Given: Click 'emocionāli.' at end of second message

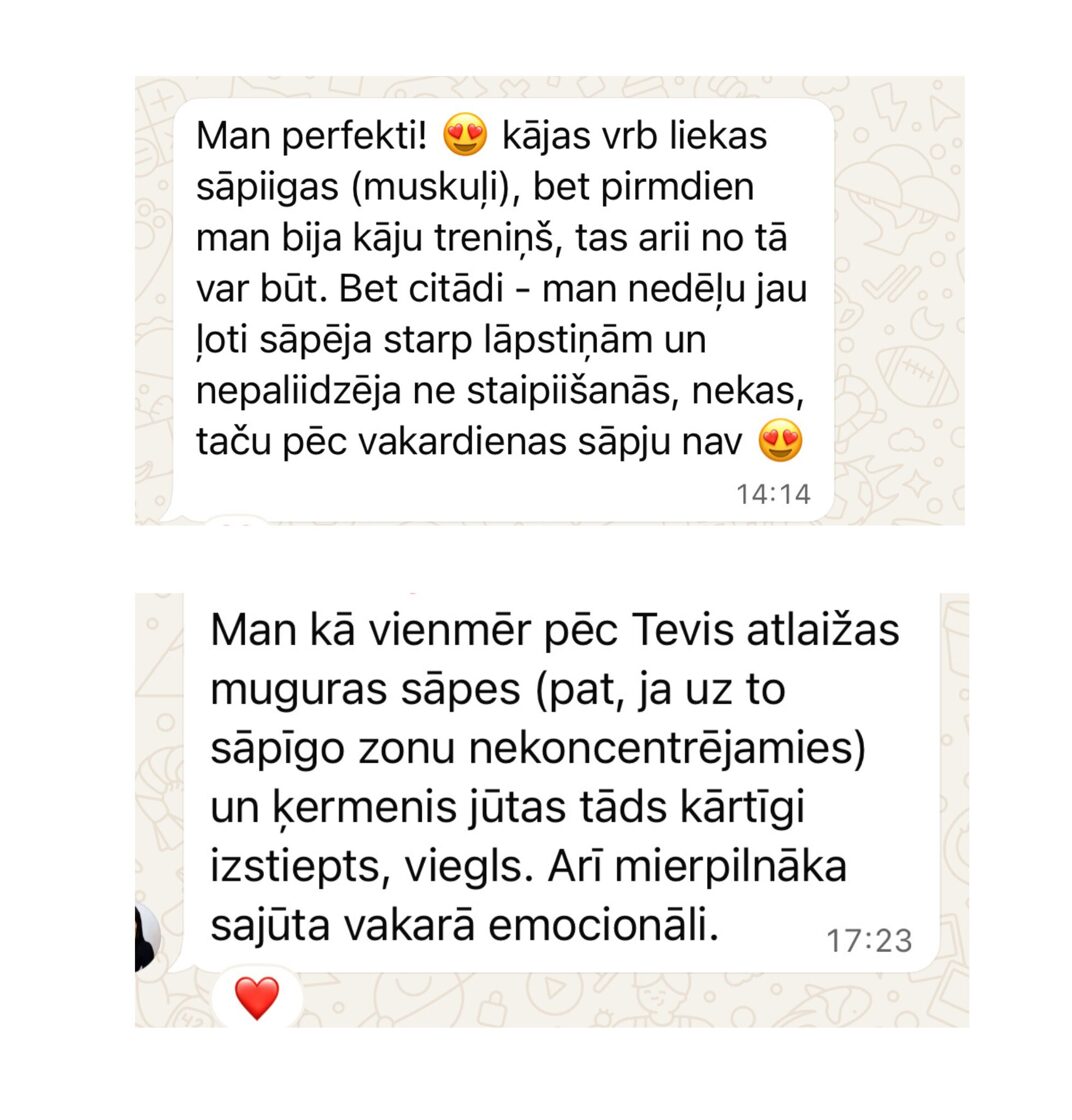Looking at the screenshot, I should (603, 926).
